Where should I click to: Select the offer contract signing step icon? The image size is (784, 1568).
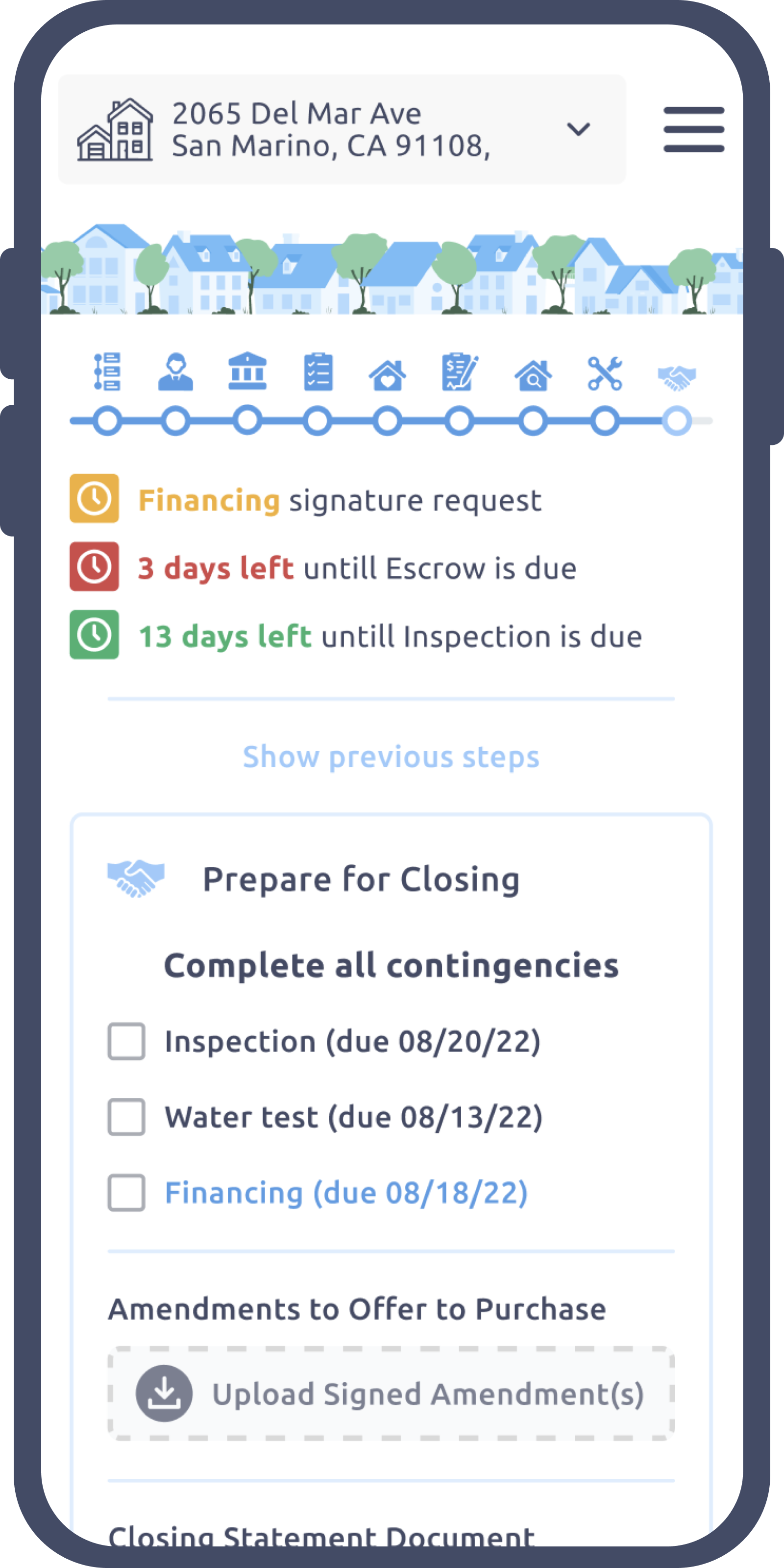pos(460,371)
